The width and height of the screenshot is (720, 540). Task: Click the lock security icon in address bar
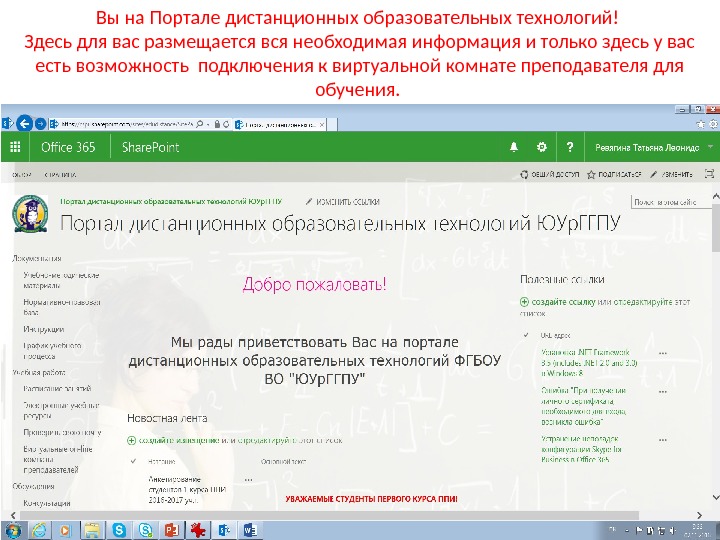tap(218, 124)
